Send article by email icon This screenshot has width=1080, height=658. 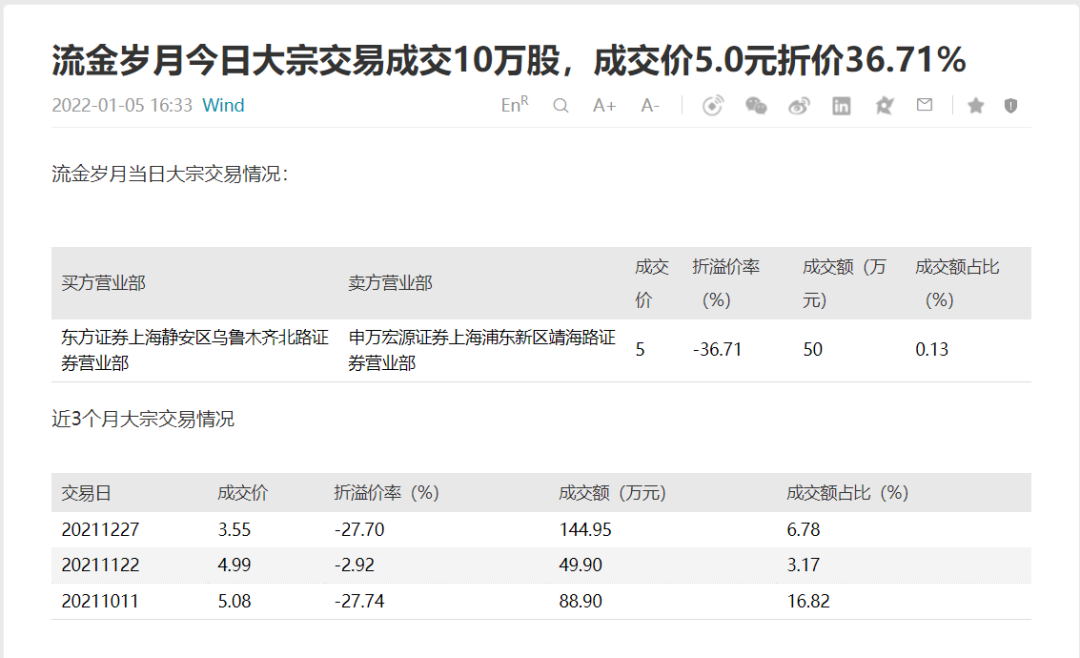click(924, 105)
